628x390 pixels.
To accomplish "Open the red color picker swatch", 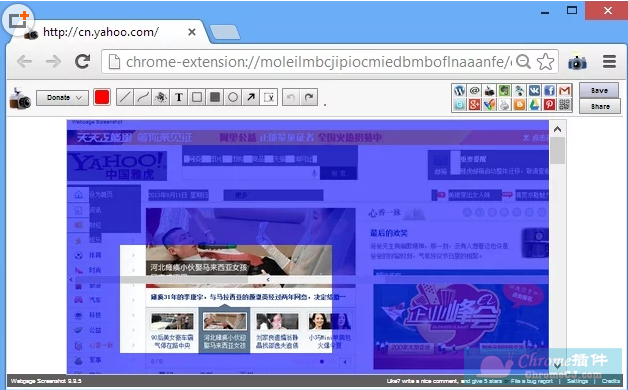I will [102, 97].
